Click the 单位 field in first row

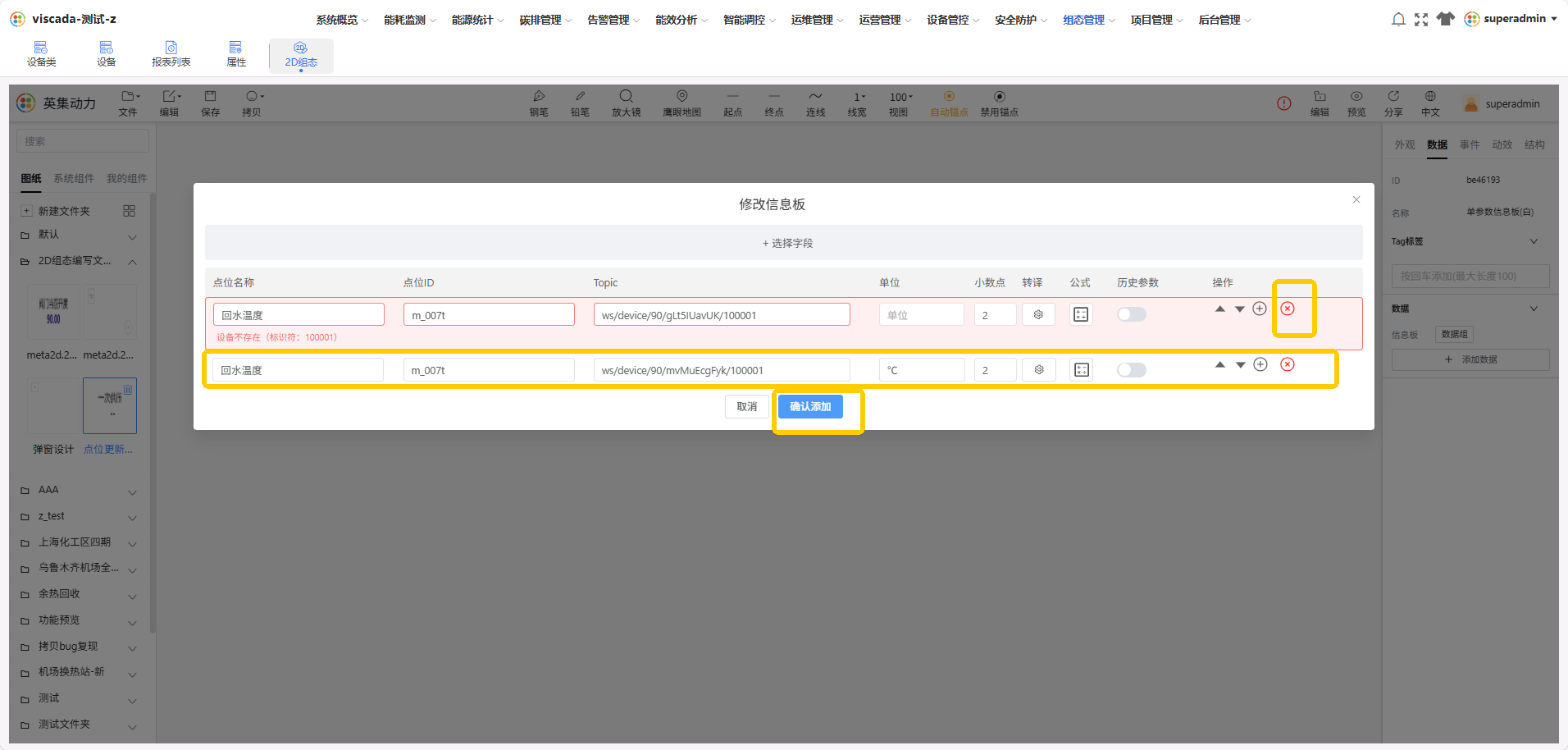pos(921,314)
